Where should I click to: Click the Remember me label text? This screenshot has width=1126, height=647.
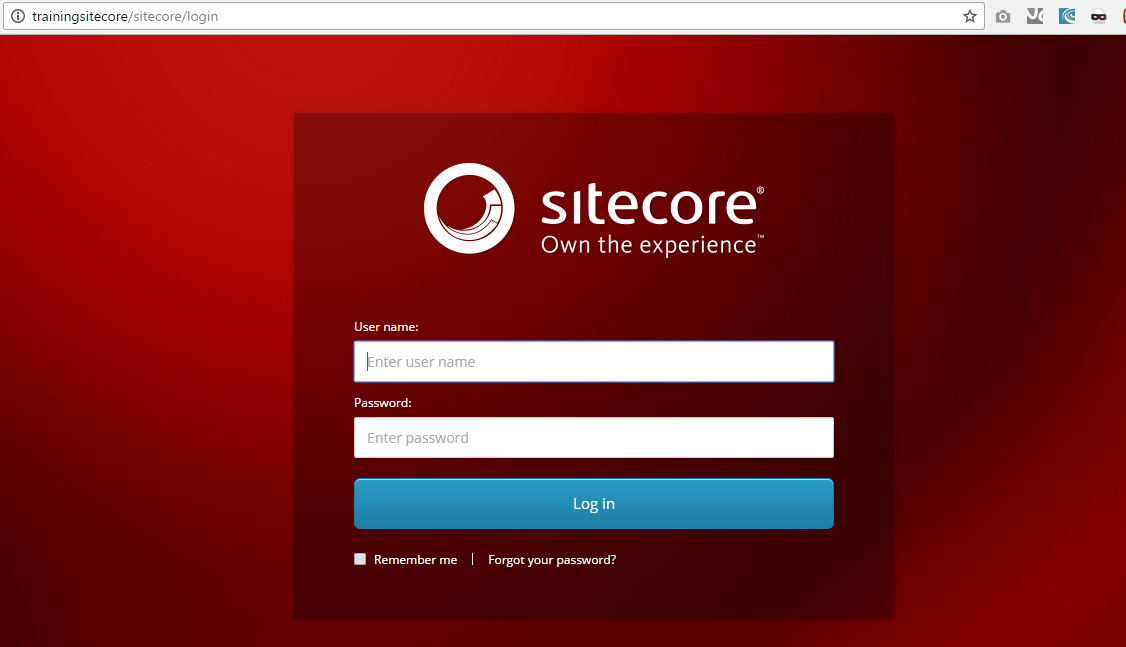tap(415, 559)
